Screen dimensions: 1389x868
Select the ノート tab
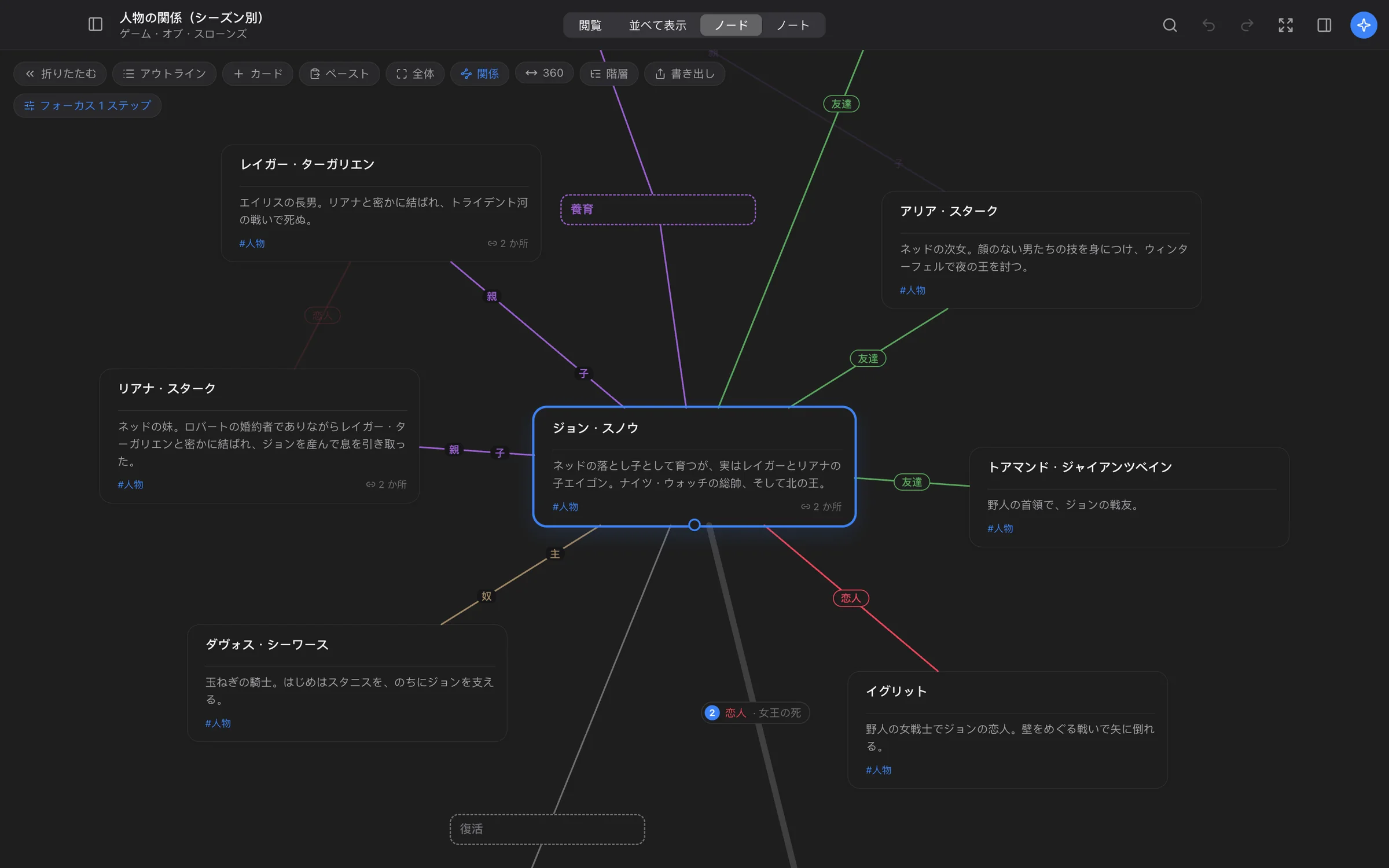coord(792,25)
